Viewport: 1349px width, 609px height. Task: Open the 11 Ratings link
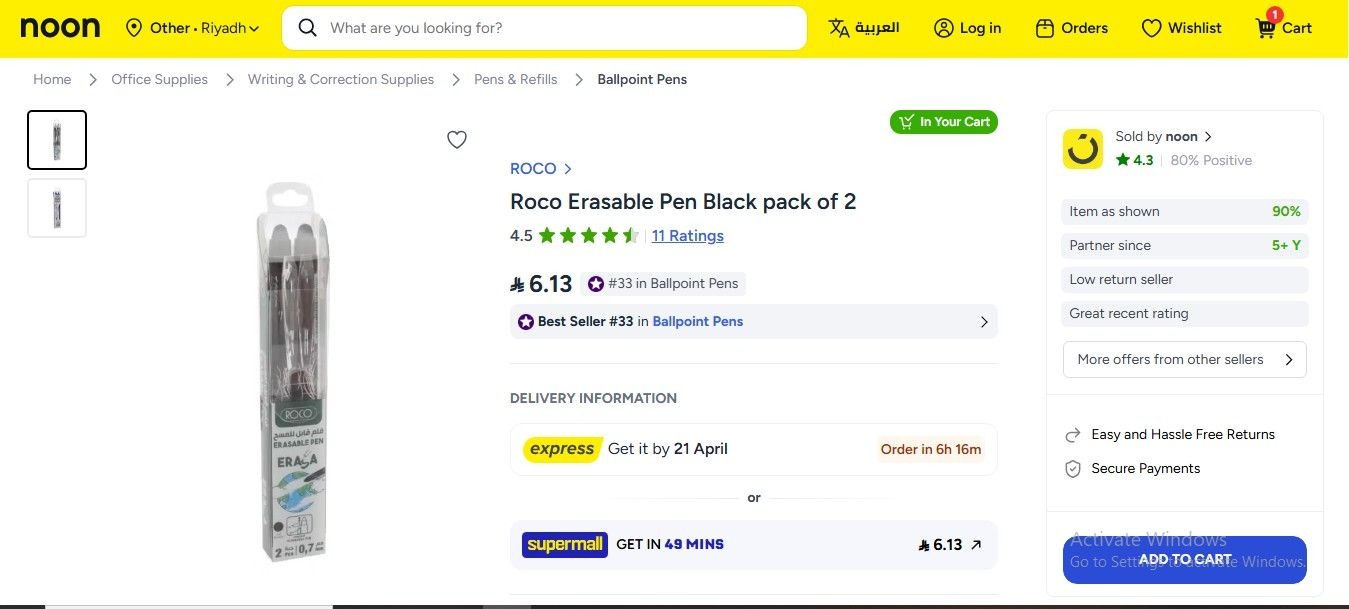click(687, 235)
